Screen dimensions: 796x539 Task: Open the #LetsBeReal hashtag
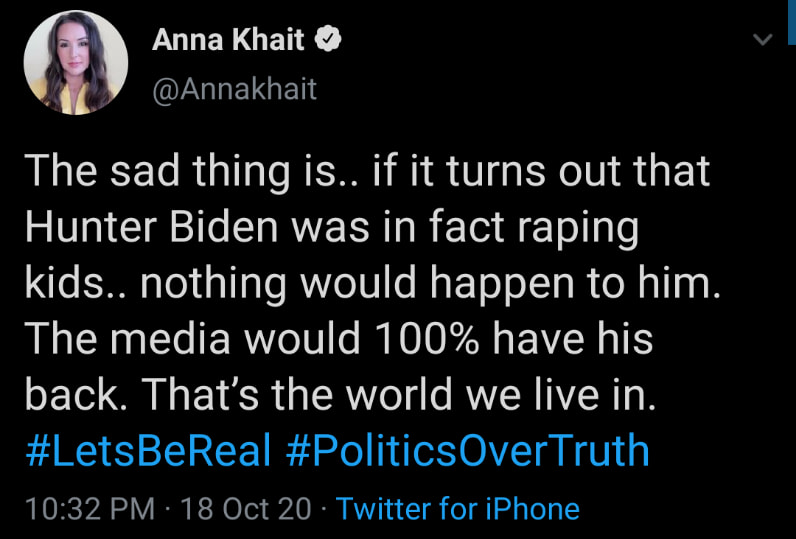(148, 451)
